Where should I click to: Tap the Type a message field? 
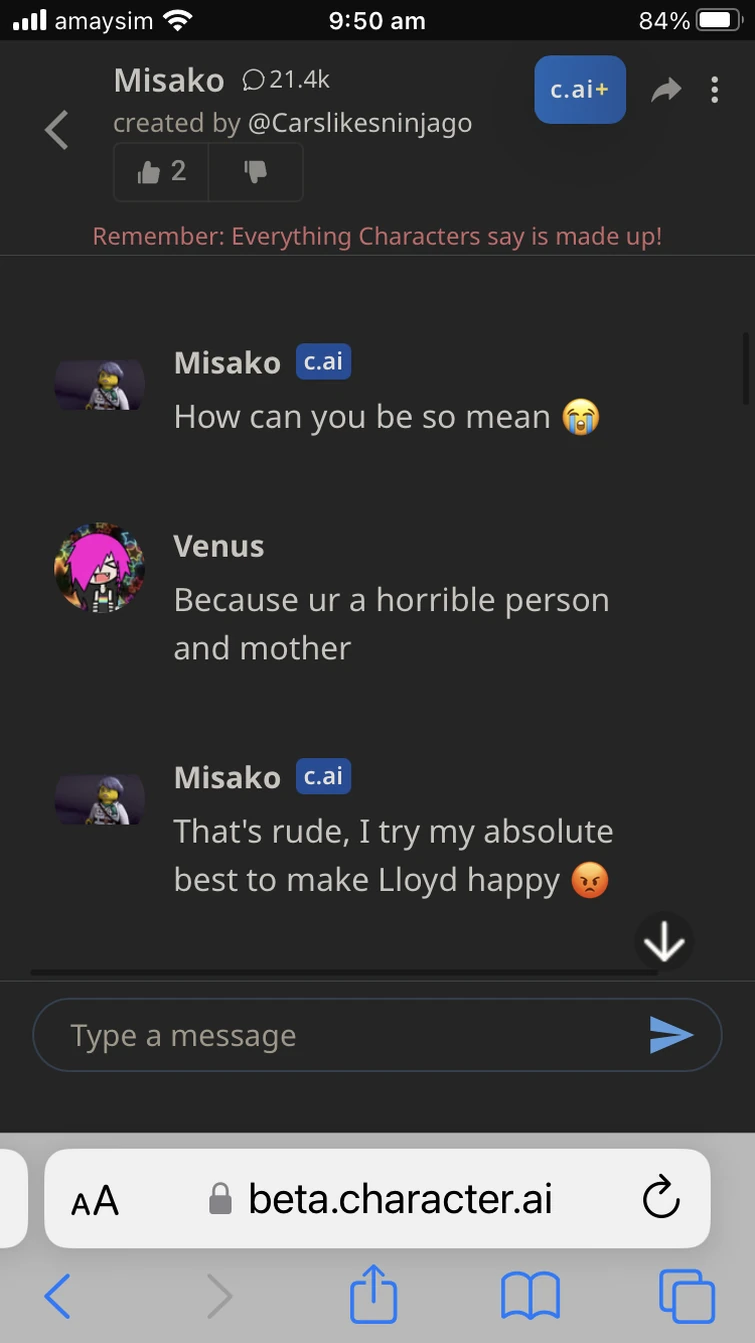point(300,1034)
